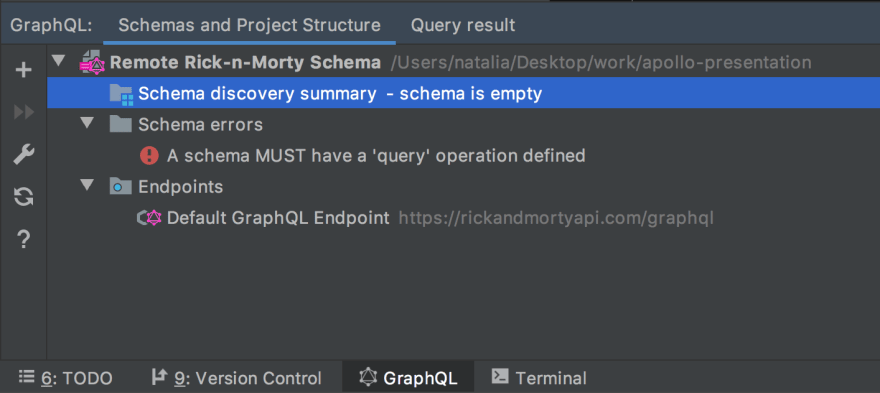The width and height of the screenshot is (880, 393).
Task: Click the Remote Rick-n-Morty Schema GraphQL icon
Action: [92, 63]
